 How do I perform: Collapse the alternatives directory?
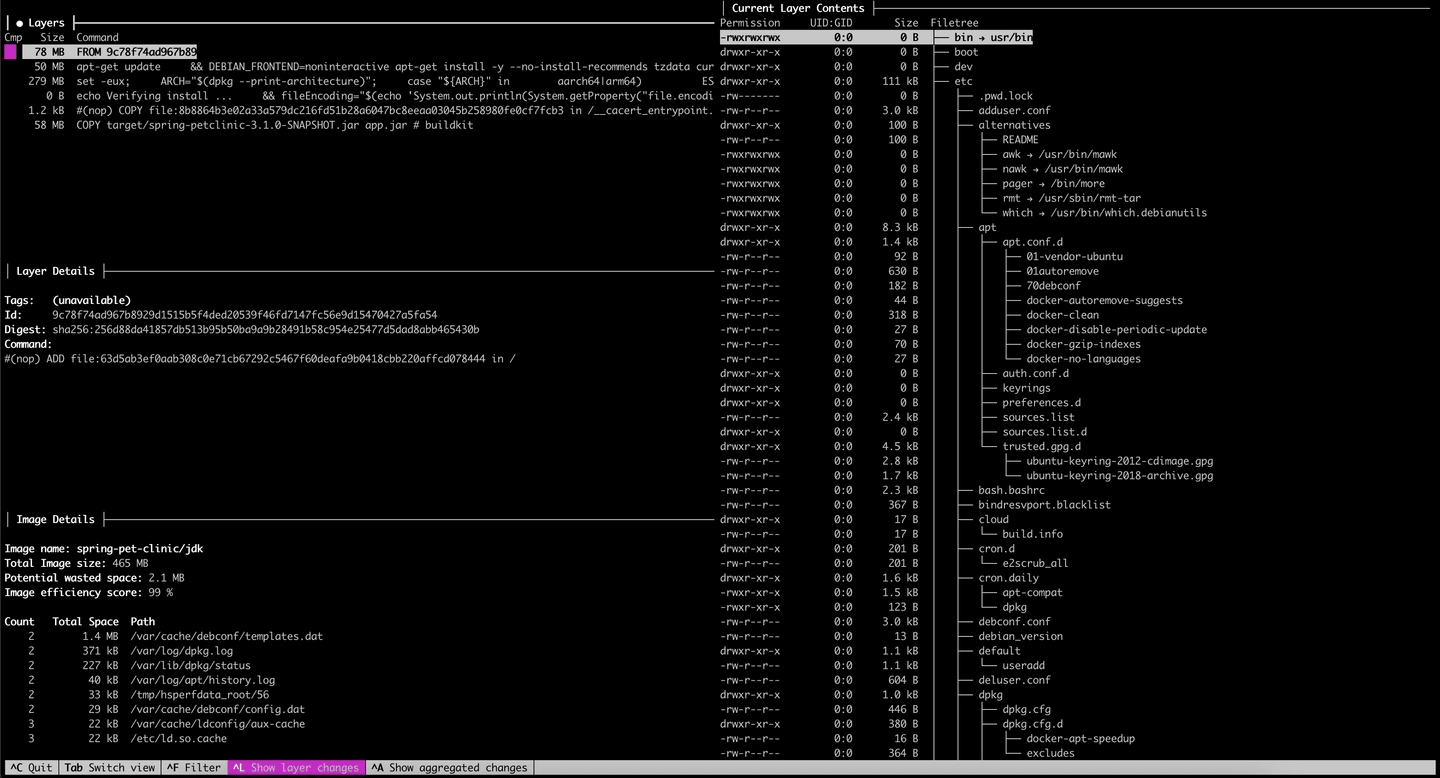(1014, 125)
